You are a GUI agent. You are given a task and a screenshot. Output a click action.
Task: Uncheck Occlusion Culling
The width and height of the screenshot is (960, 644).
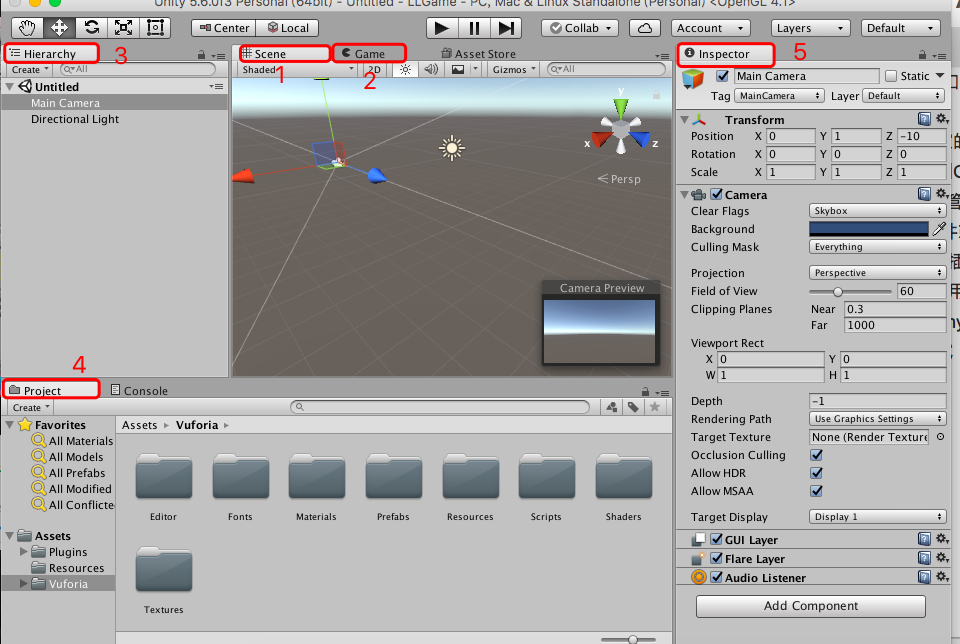pos(816,455)
